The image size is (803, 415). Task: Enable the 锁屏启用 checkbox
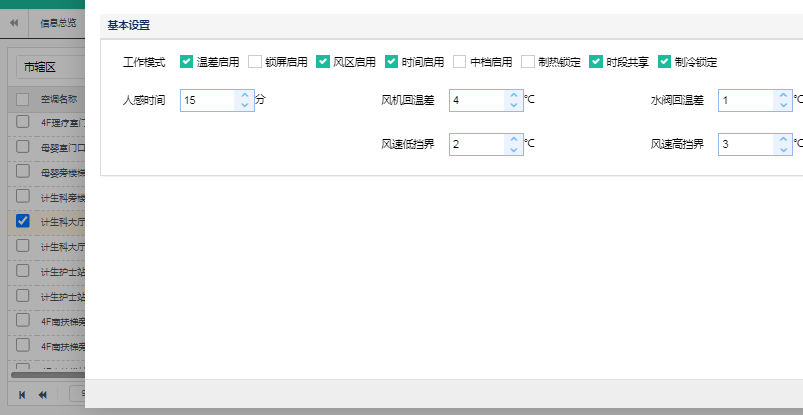point(255,62)
